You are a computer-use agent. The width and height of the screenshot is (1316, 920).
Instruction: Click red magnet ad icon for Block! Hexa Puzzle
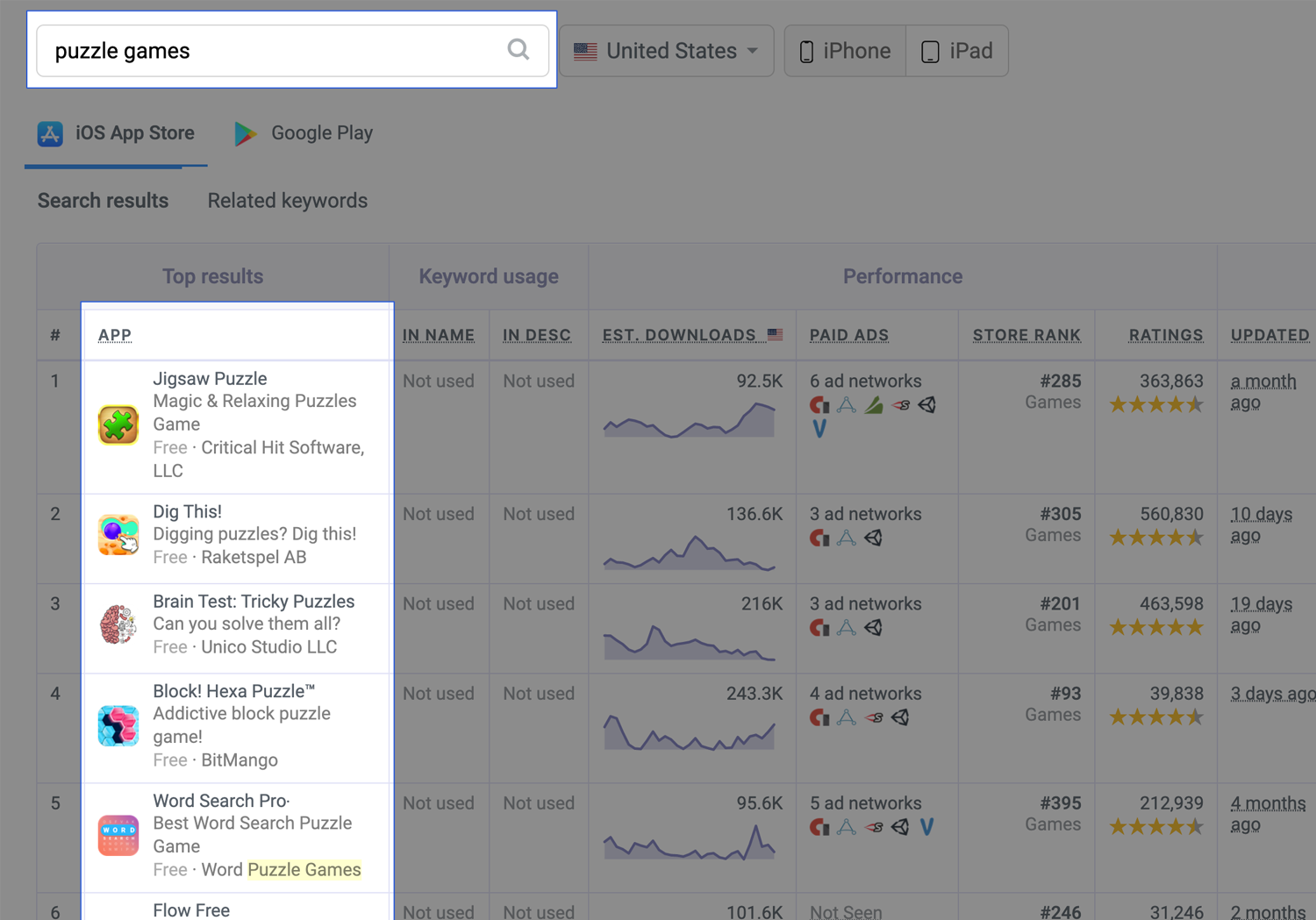pos(819,717)
